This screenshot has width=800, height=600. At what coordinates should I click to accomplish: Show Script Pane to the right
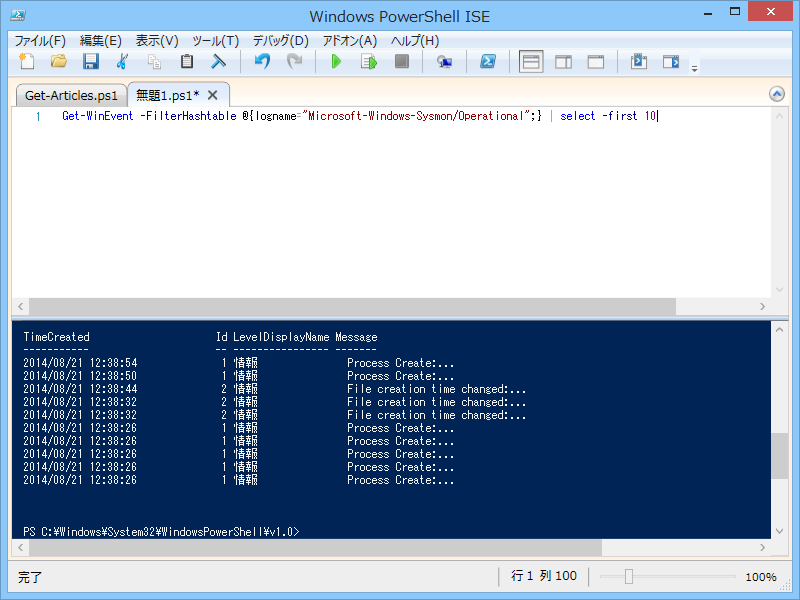point(564,62)
